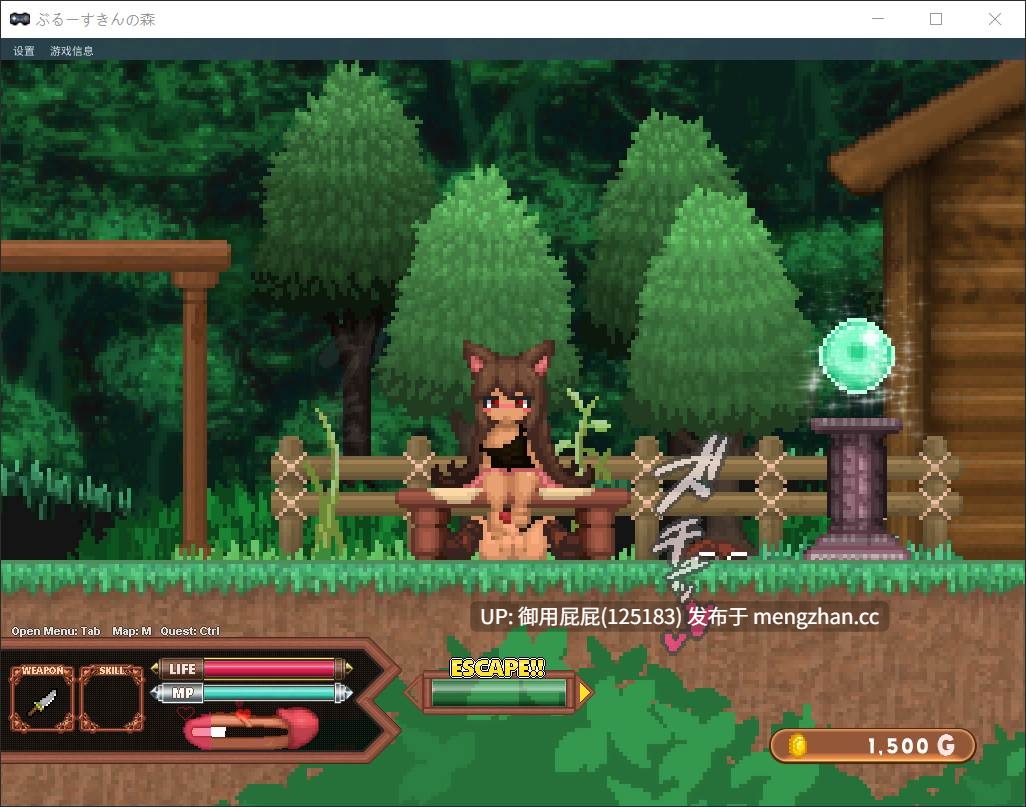Close the game window
1026x807 pixels.
995,19
